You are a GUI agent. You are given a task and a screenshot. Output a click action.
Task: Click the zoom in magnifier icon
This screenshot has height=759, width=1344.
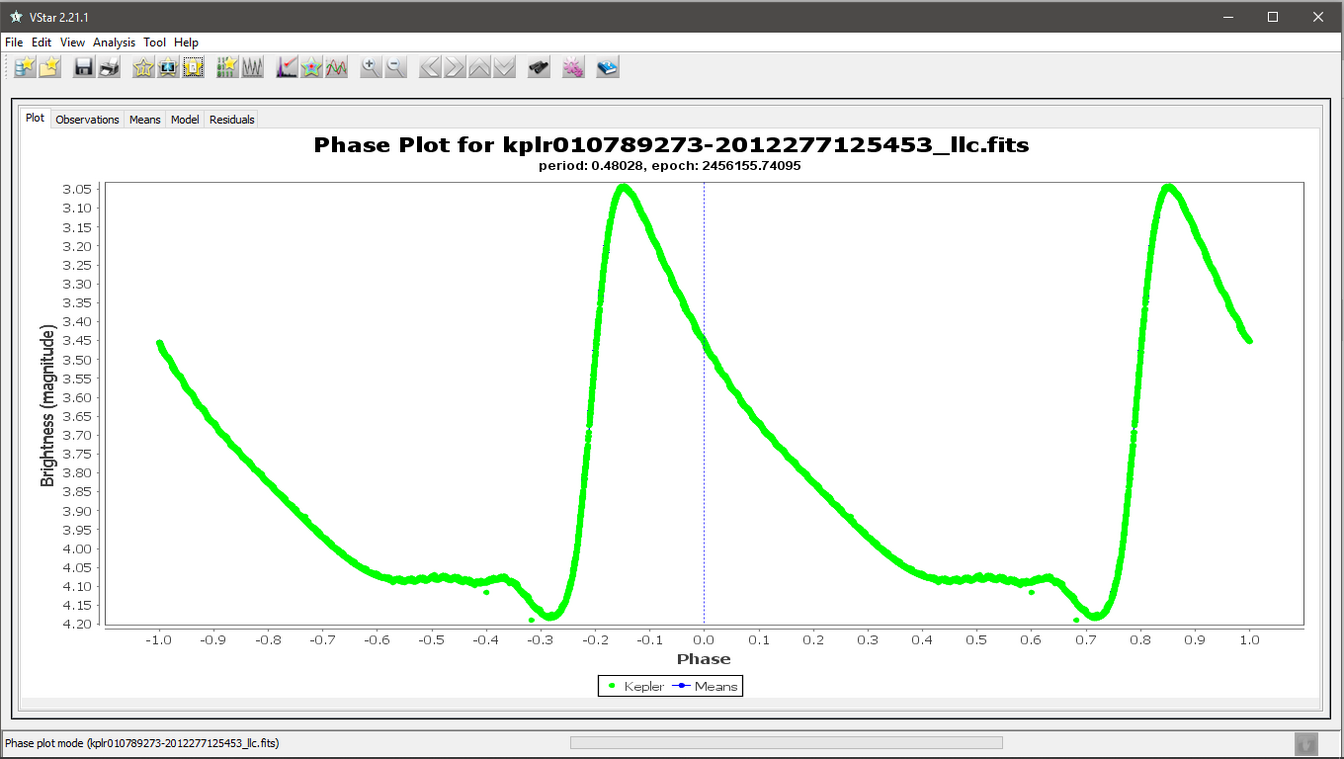(371, 68)
